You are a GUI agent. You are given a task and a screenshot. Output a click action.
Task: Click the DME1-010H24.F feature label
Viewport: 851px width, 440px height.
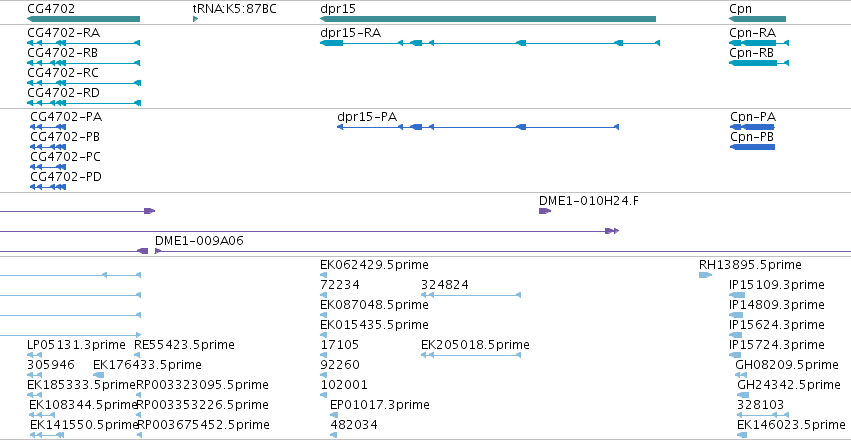click(x=589, y=201)
